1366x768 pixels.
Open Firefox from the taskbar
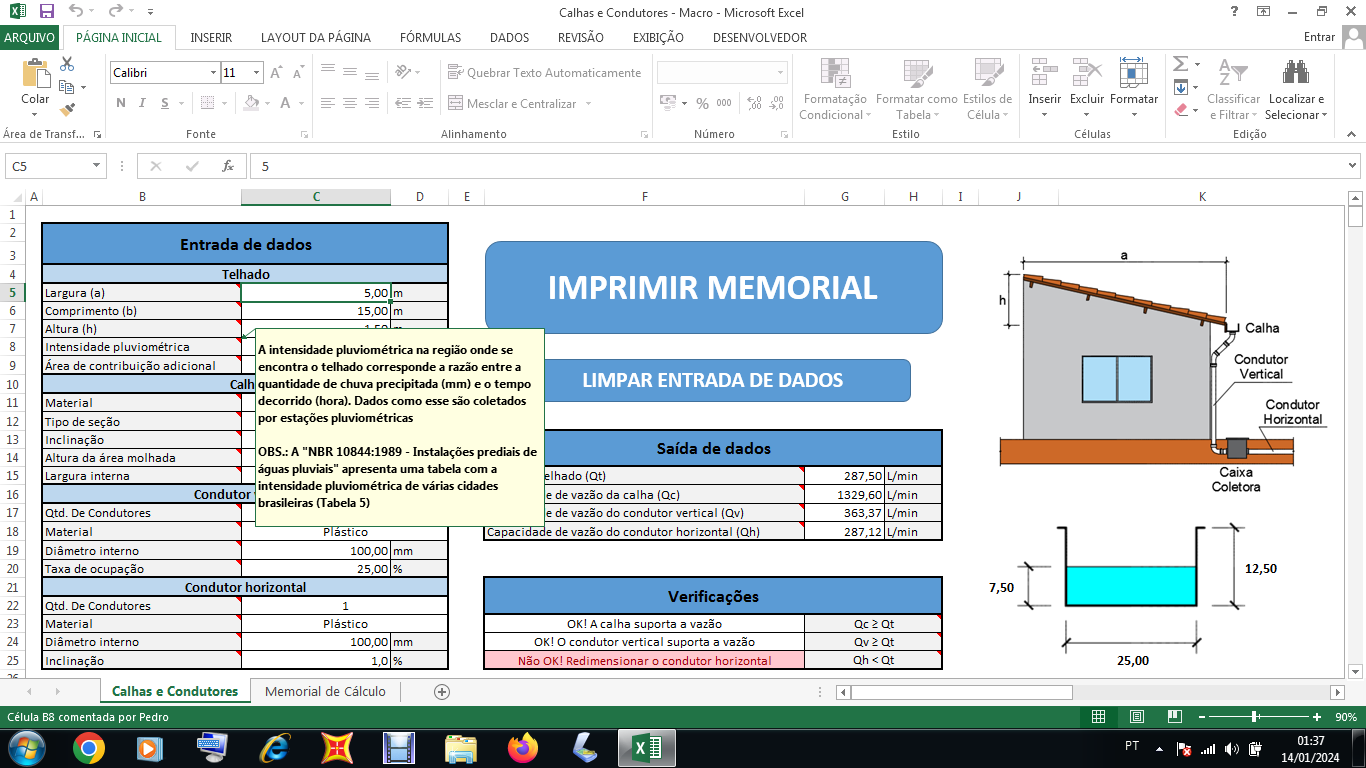coord(522,747)
